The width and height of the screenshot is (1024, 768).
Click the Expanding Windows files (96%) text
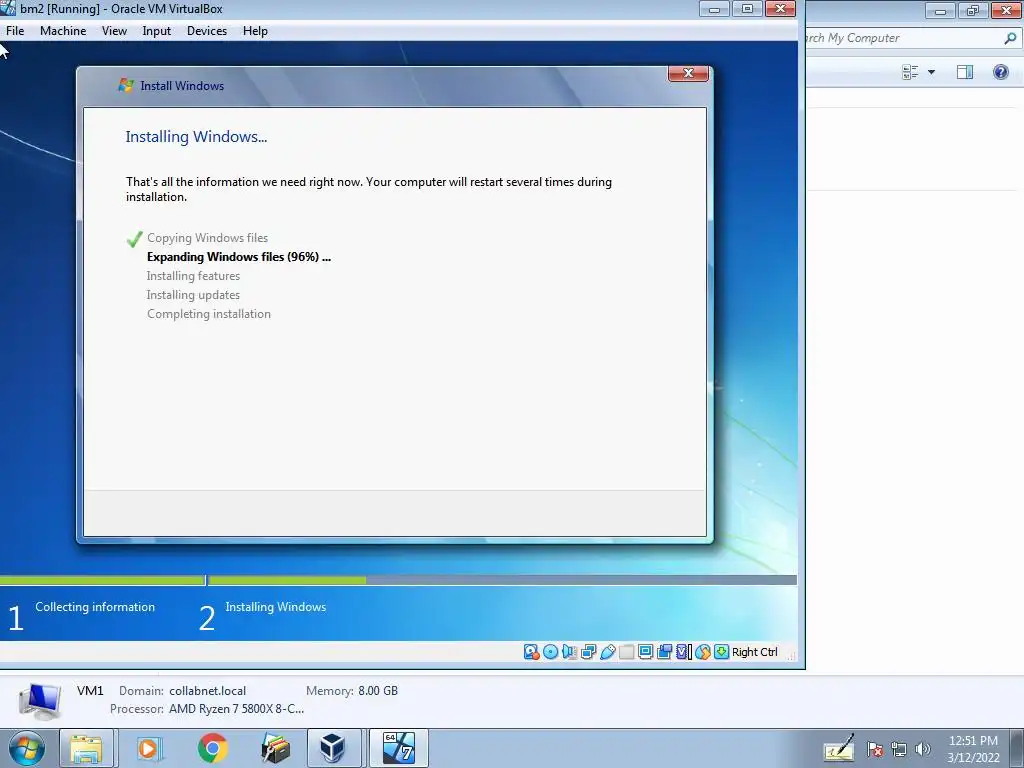pyautogui.click(x=238, y=257)
